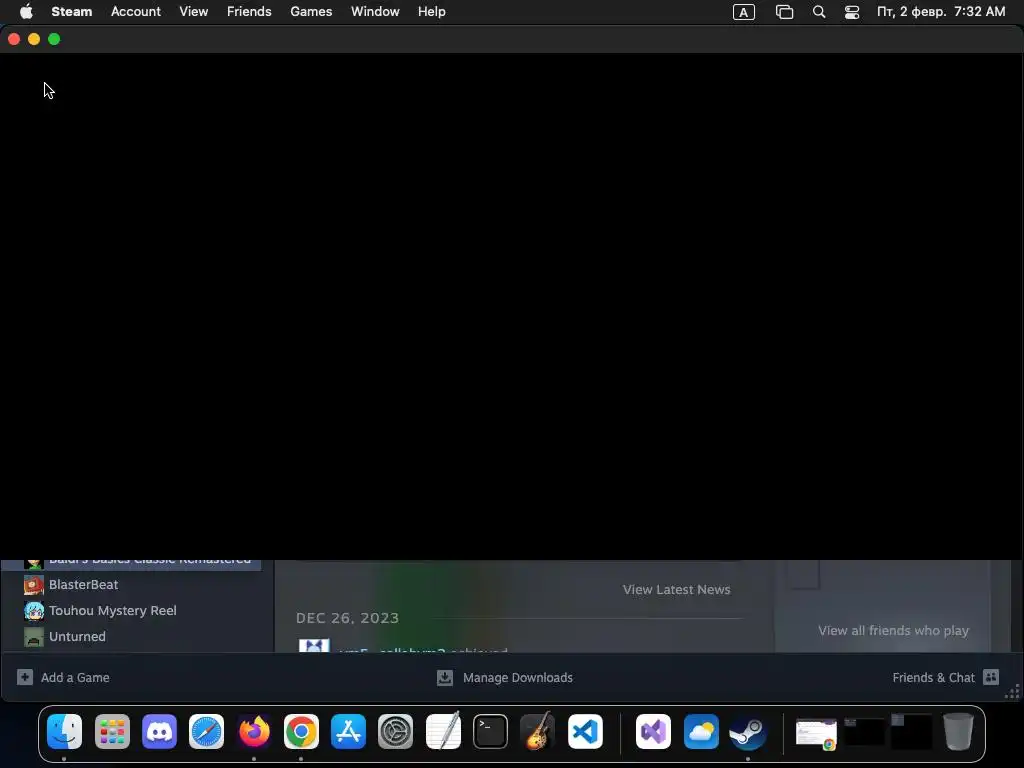Open the View menu
Screen dimensions: 1024x768
click(194, 12)
